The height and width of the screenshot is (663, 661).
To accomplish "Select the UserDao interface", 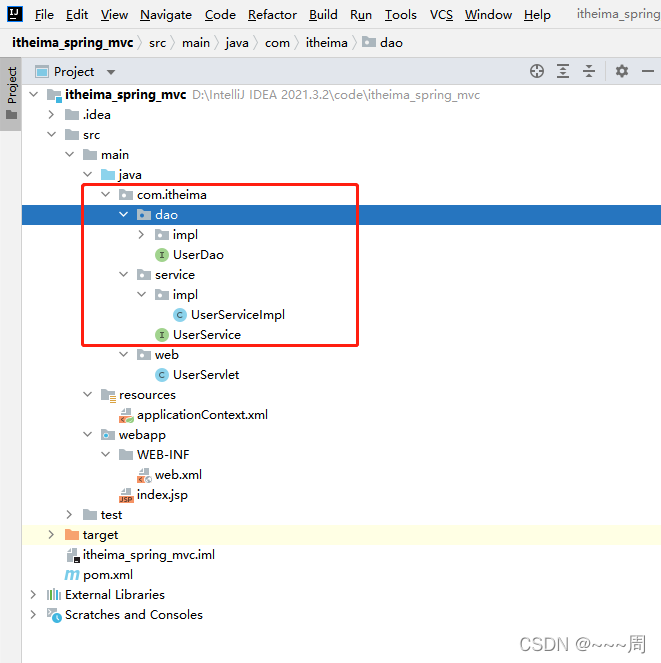I will point(198,255).
